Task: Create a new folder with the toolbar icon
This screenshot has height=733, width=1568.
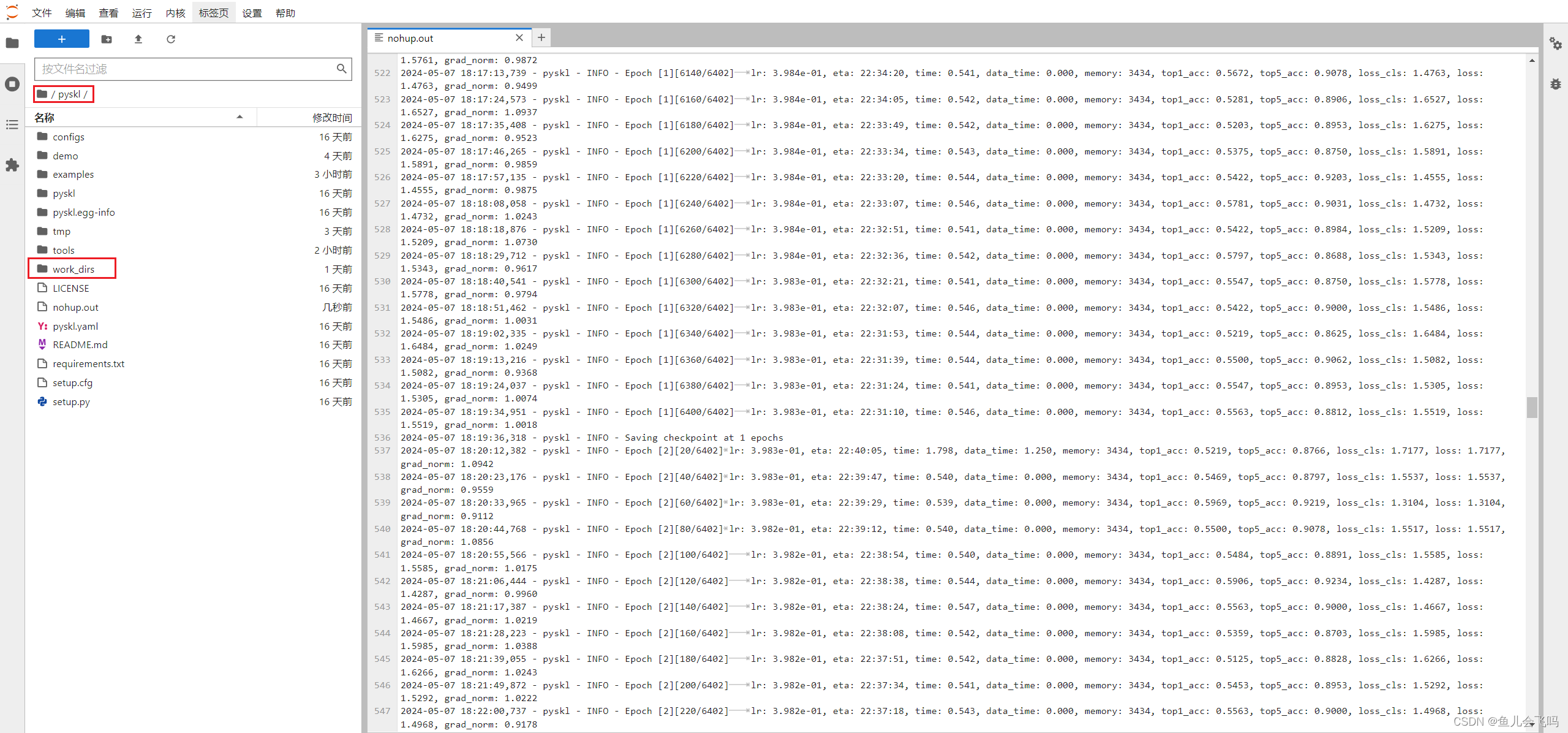Action: [107, 39]
